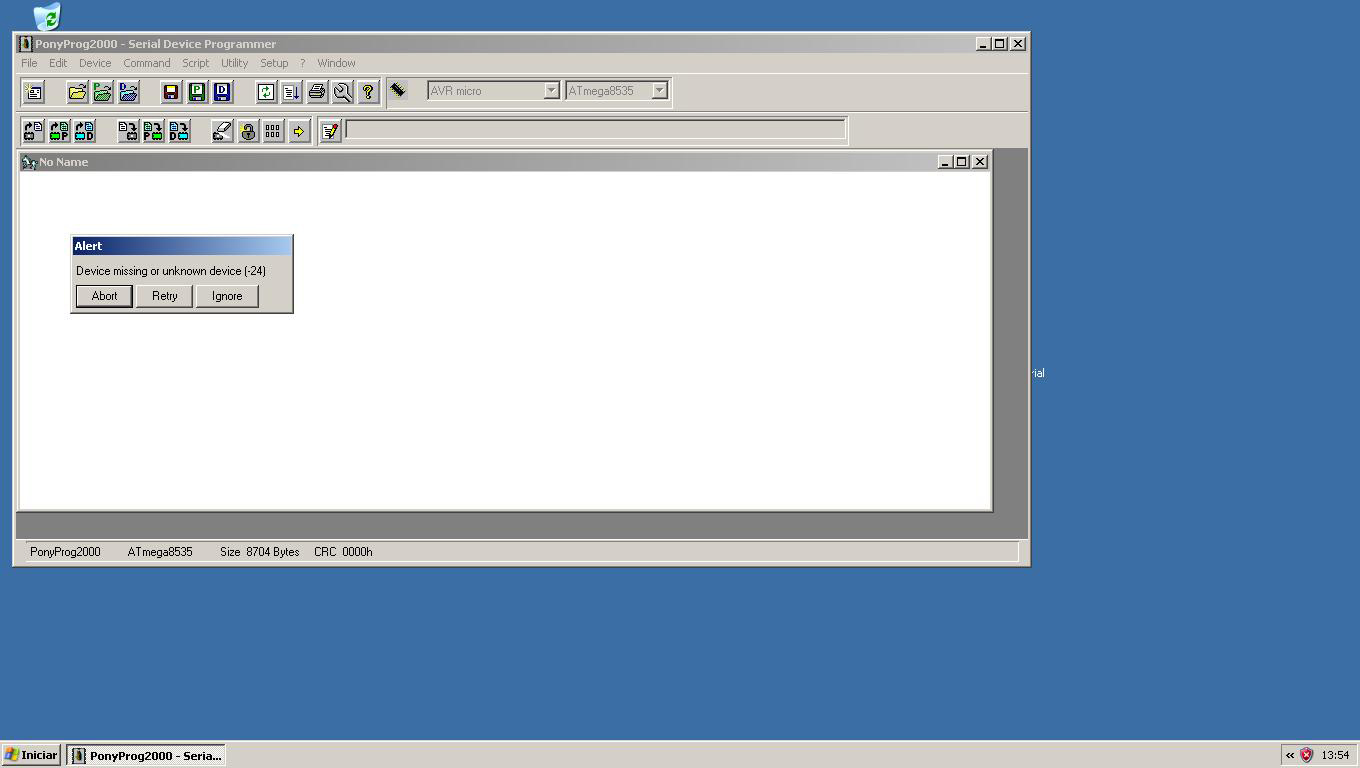Open the Window menu
This screenshot has height=768, width=1360.
coord(336,63)
